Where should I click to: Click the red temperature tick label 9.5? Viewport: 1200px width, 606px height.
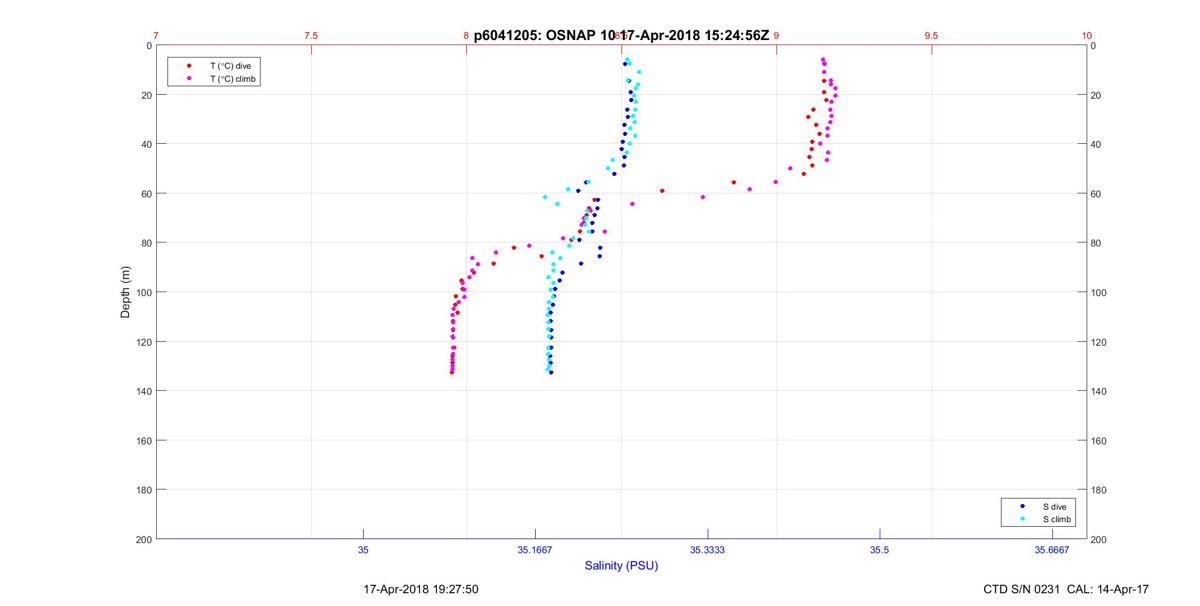(931, 35)
